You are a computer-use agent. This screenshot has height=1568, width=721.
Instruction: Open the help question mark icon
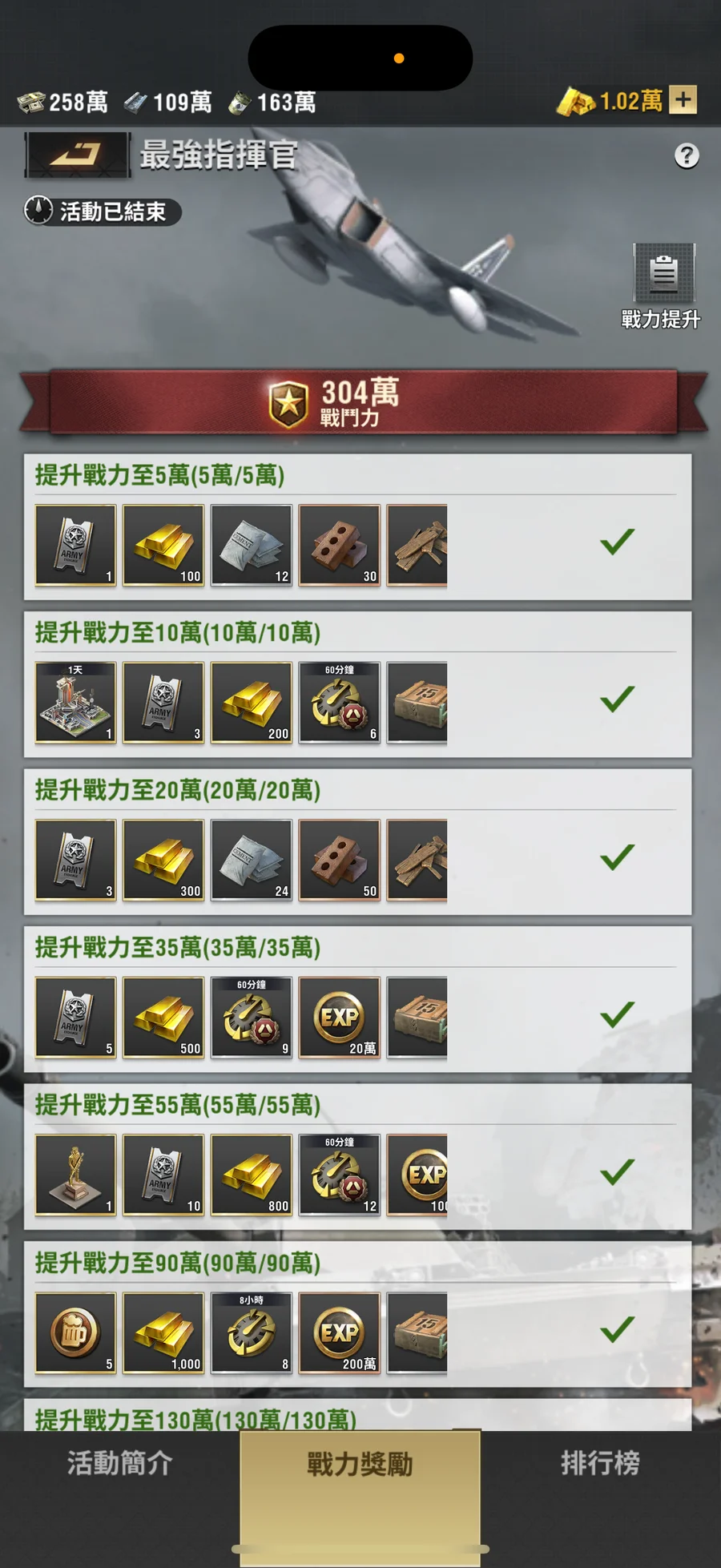tap(687, 155)
